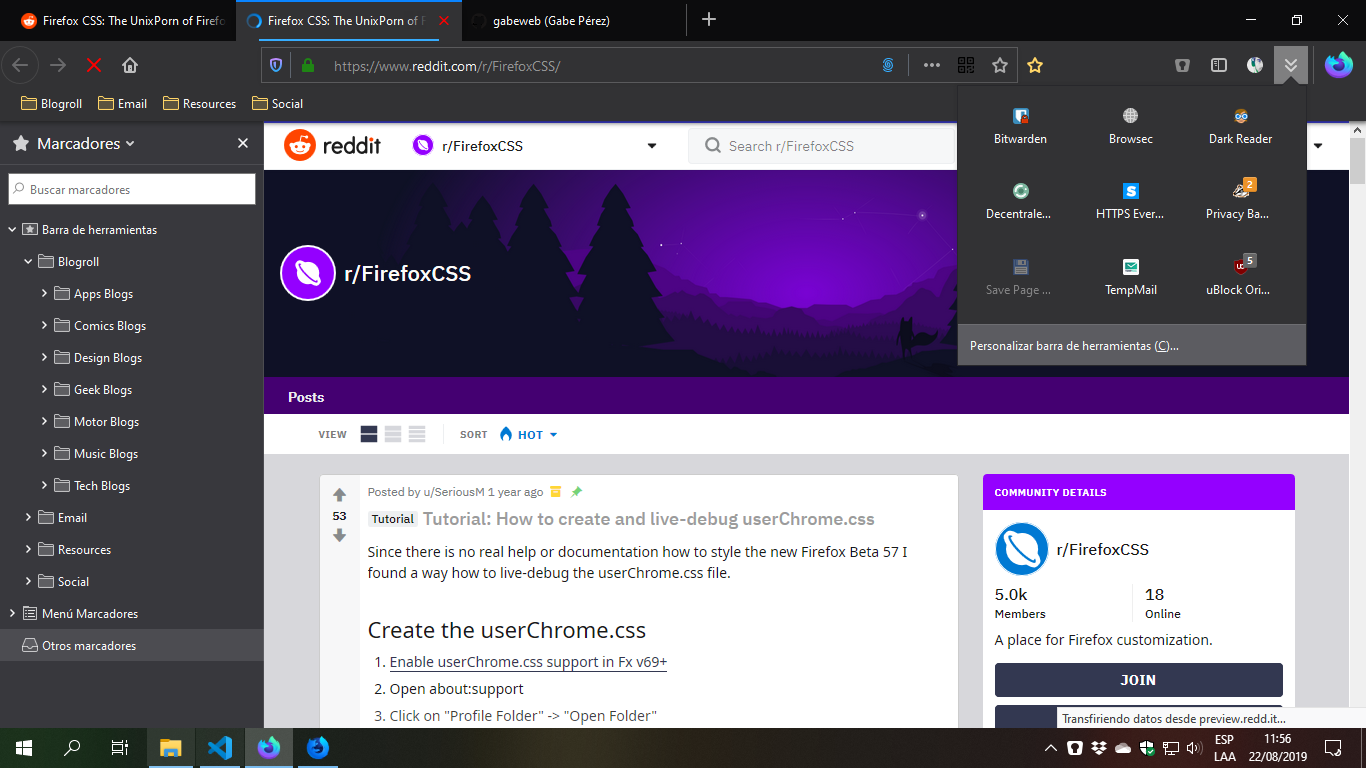The image size is (1366, 768).
Task: Expand the Menú Marcadores node
Action: [13, 614]
